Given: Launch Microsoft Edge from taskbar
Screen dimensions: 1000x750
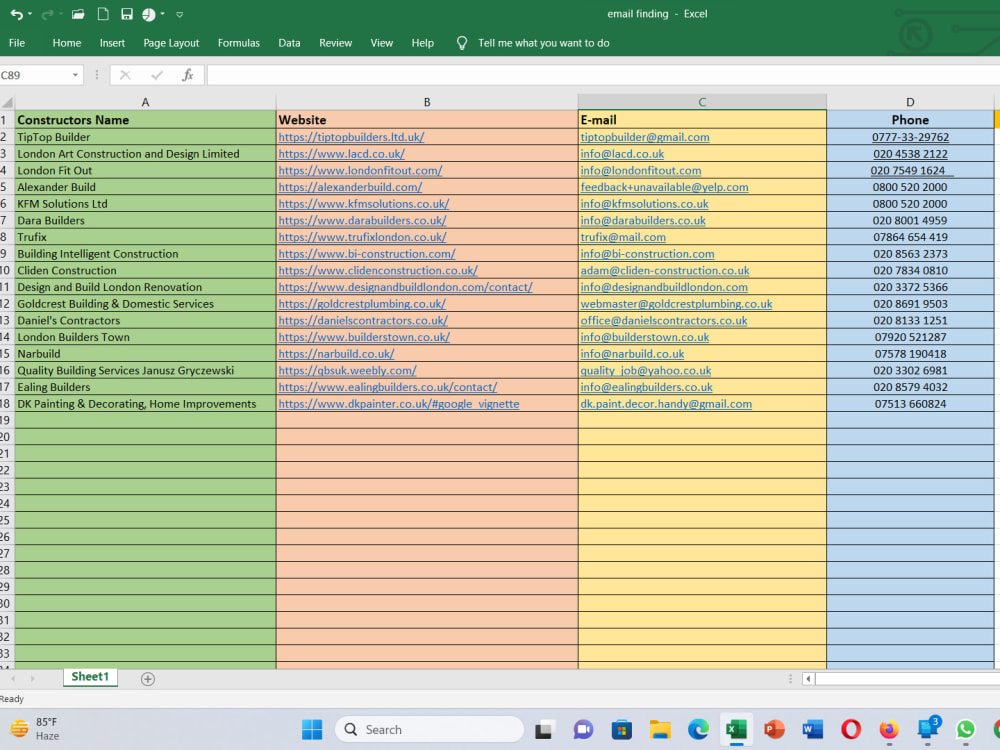Looking at the screenshot, I should (x=698, y=730).
